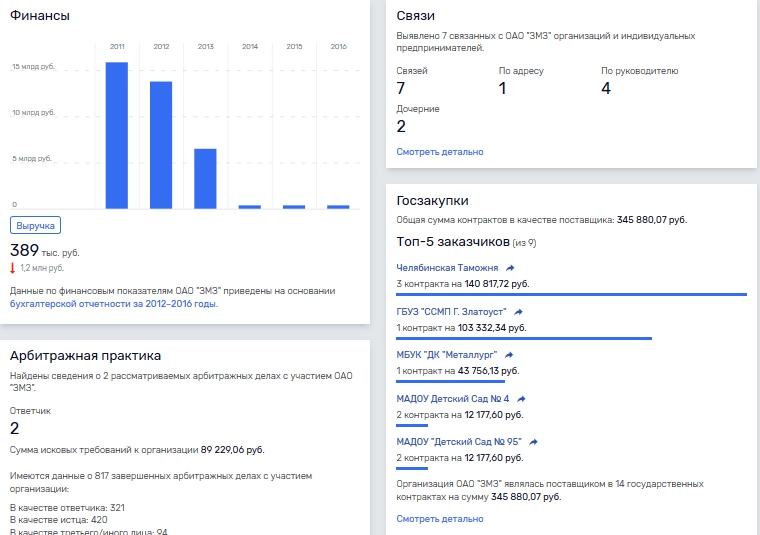Click the Связей count value 7

tap(401, 88)
